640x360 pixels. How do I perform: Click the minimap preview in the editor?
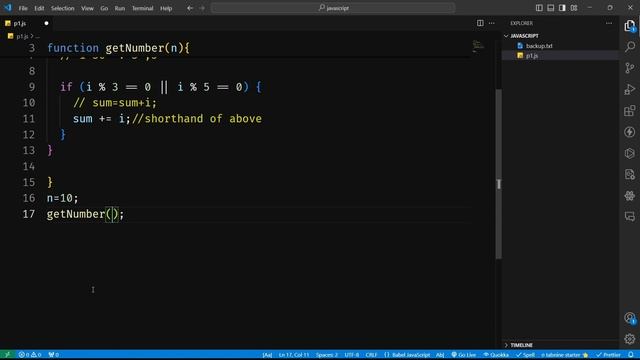click(x=478, y=46)
